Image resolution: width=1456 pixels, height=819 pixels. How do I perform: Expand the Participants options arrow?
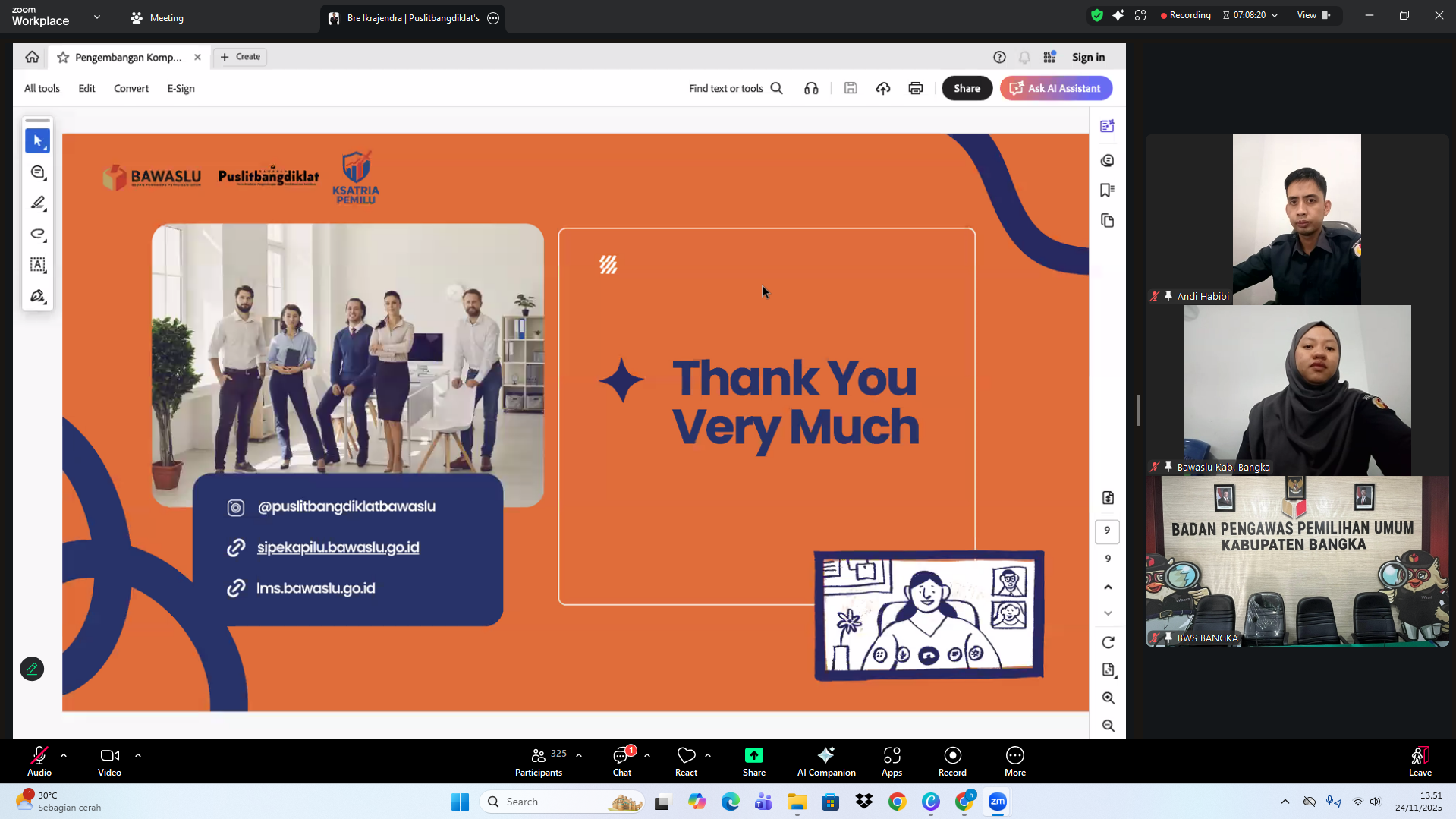[x=579, y=755]
